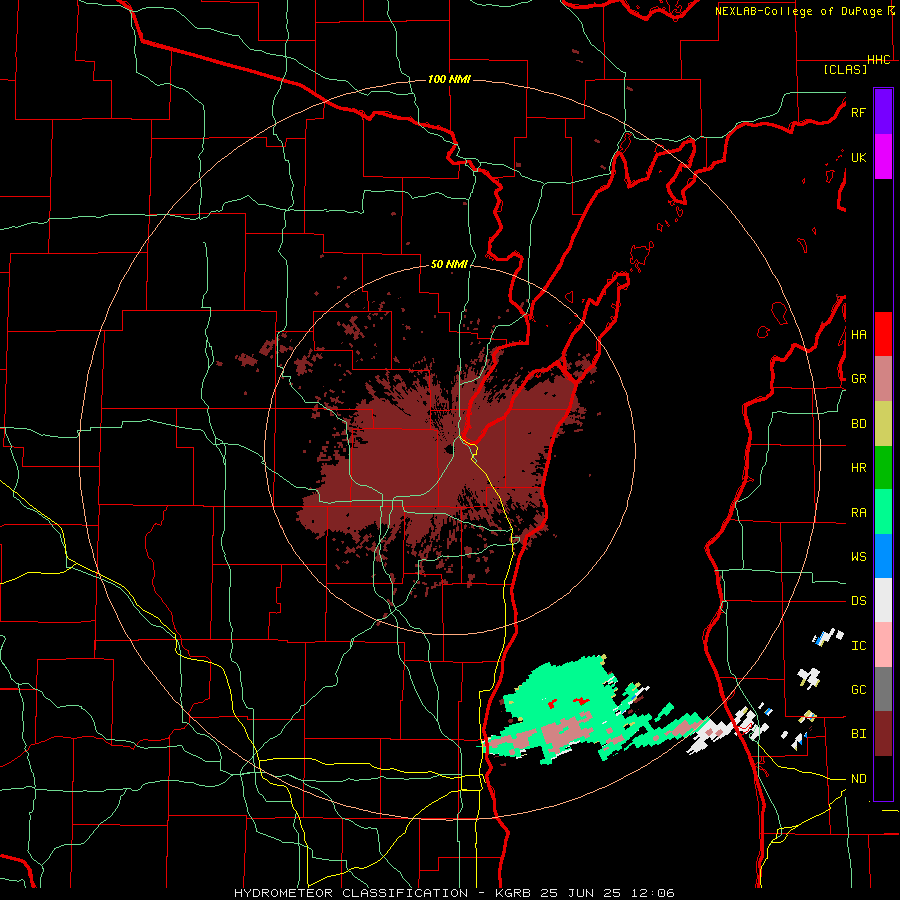900x900 pixels.
Task: Click the 'HR' legend label
Action: point(858,468)
